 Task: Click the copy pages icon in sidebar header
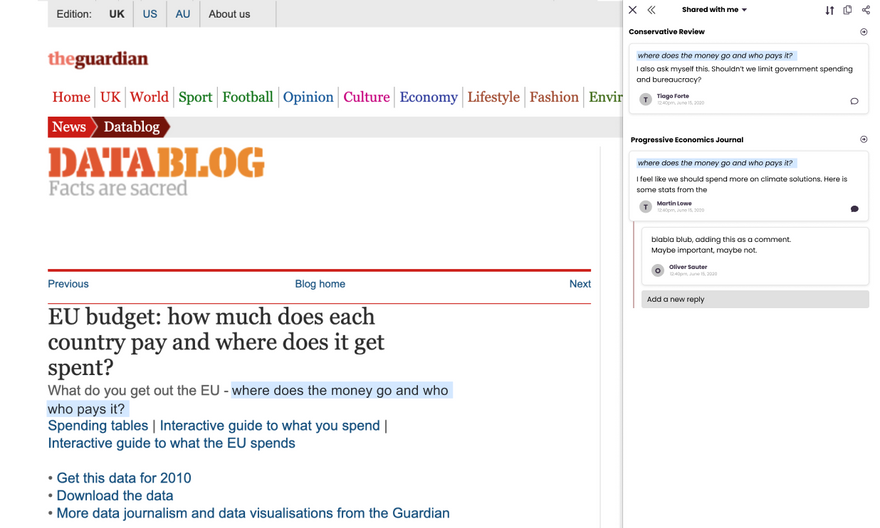[847, 10]
